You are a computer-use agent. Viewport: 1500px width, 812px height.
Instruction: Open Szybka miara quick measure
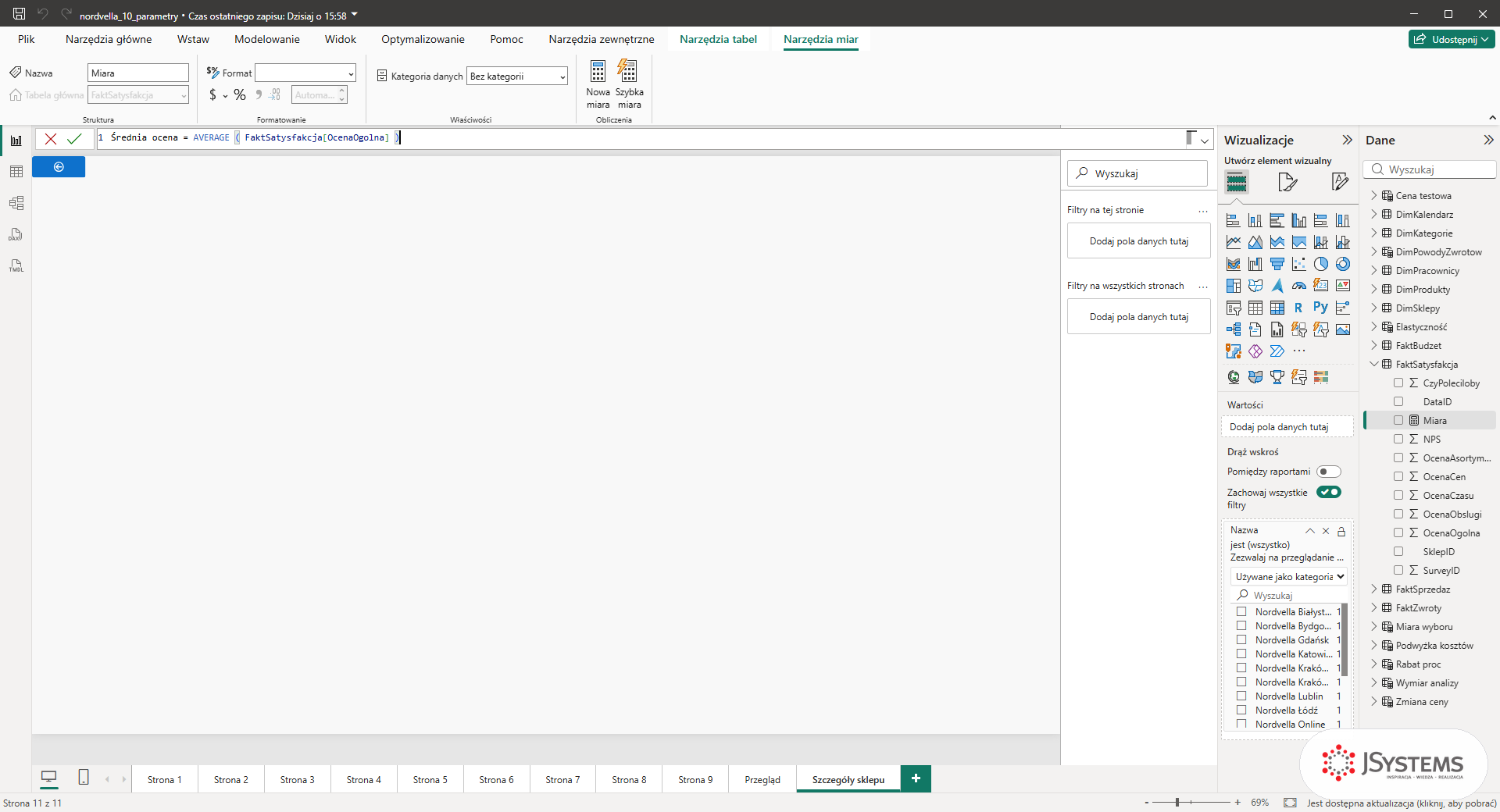click(x=629, y=84)
